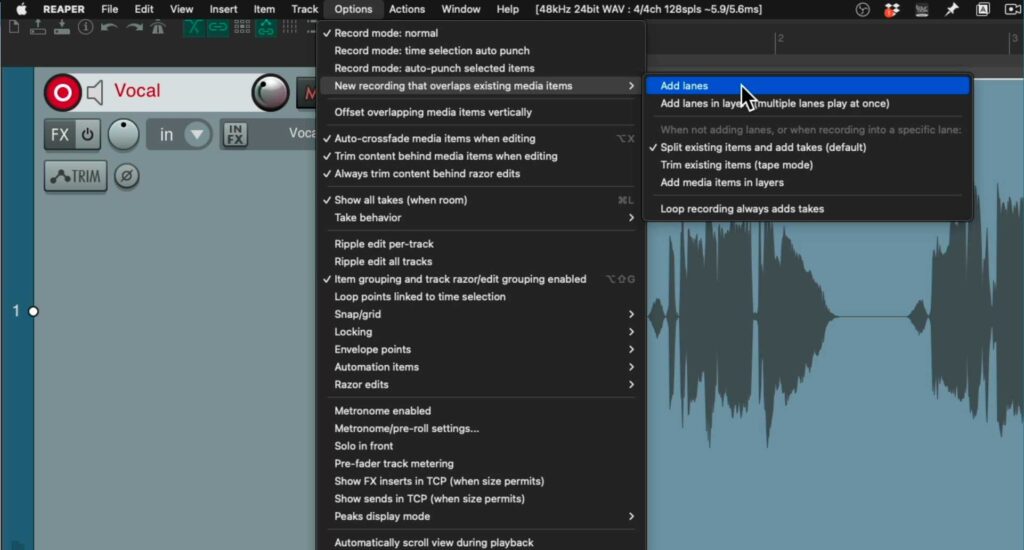This screenshot has width=1024, height=550.
Task: Toggle the metronome toolbar icon
Action: tap(158, 27)
